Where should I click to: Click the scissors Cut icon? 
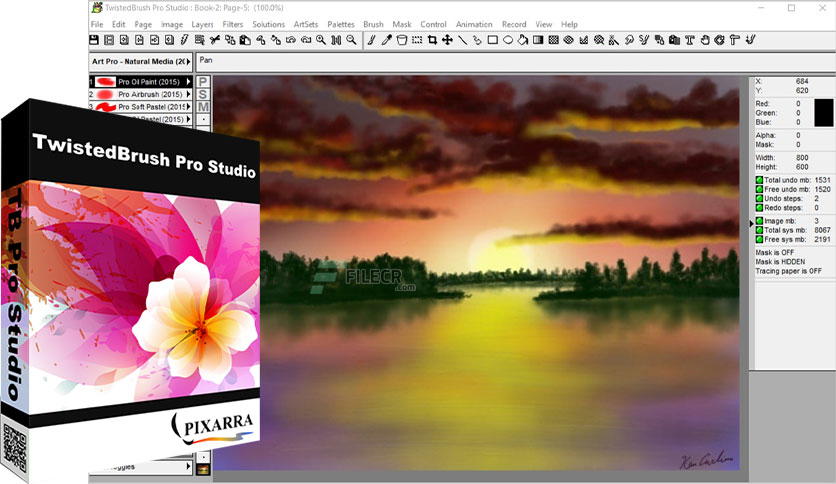215,40
